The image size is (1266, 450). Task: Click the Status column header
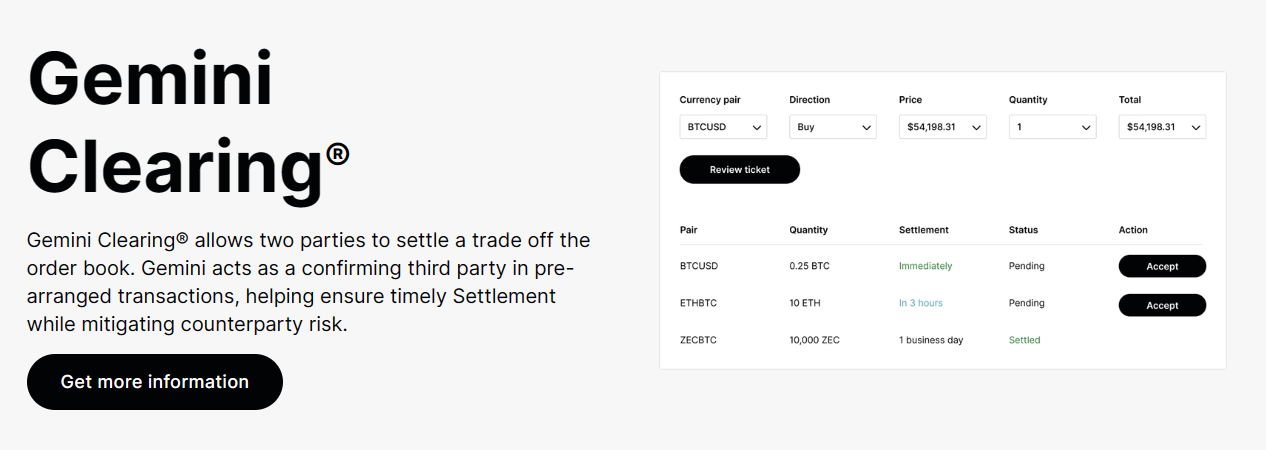(x=1023, y=230)
